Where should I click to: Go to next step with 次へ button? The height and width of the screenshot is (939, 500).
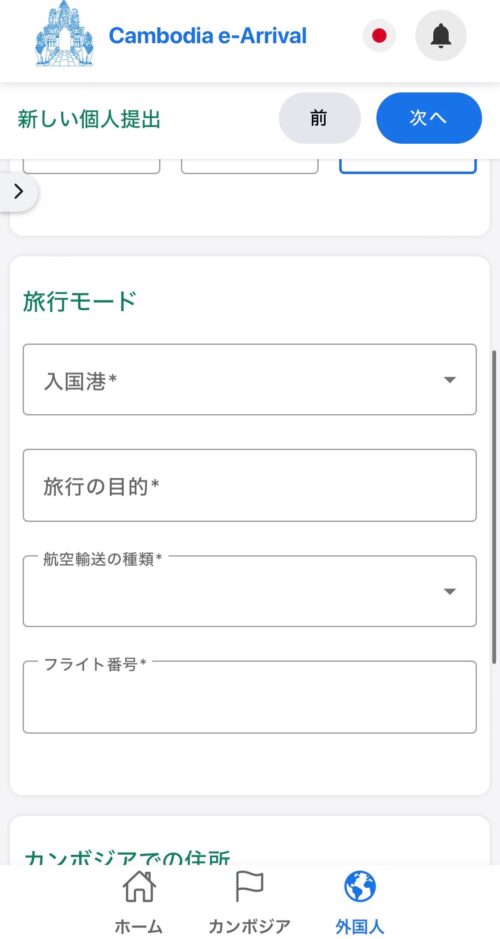[x=429, y=118]
